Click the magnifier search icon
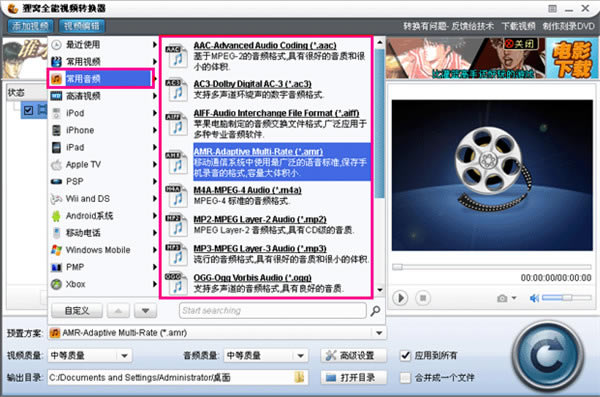The height and width of the screenshot is (397, 600). pyautogui.click(x=375, y=311)
